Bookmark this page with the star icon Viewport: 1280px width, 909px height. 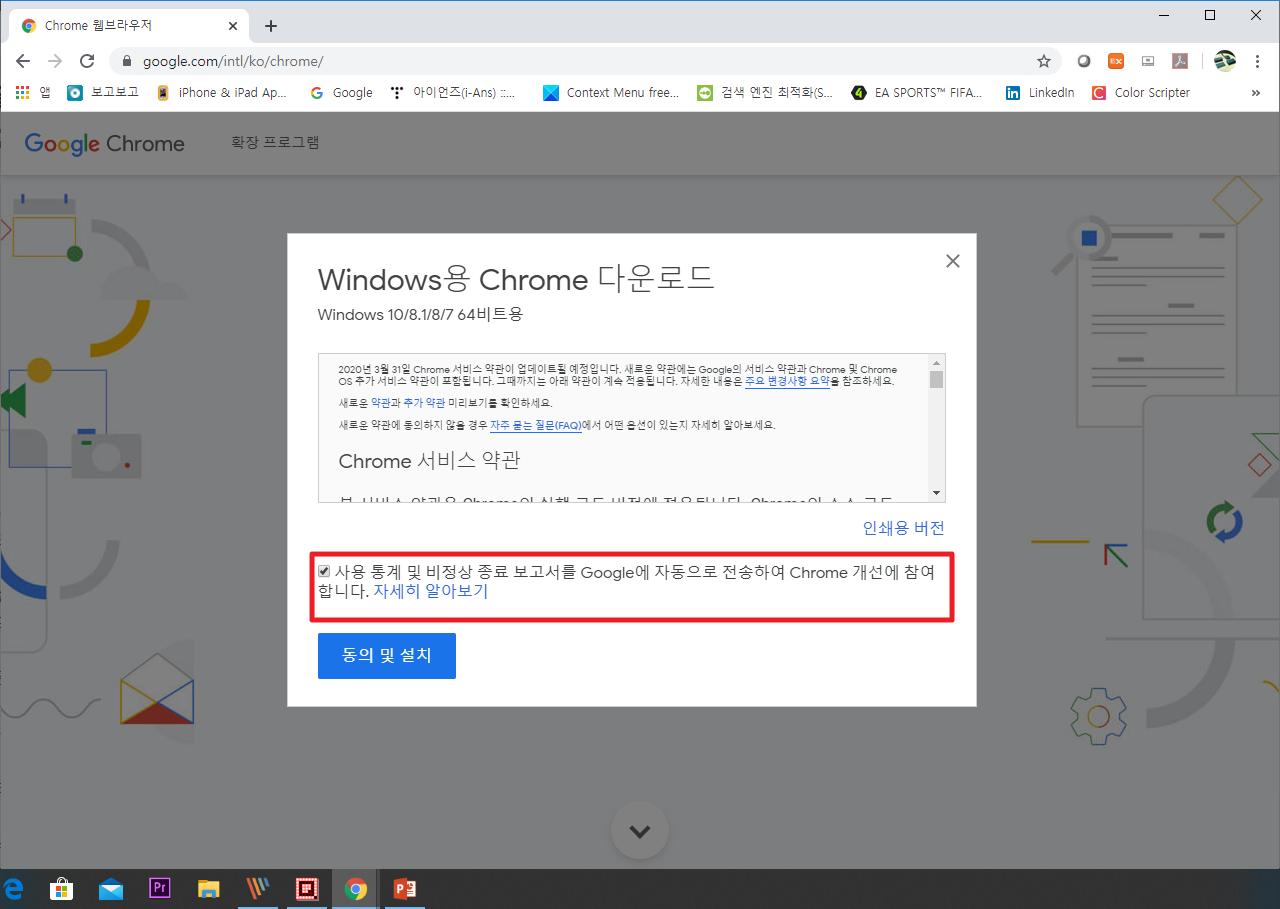pos(1044,61)
